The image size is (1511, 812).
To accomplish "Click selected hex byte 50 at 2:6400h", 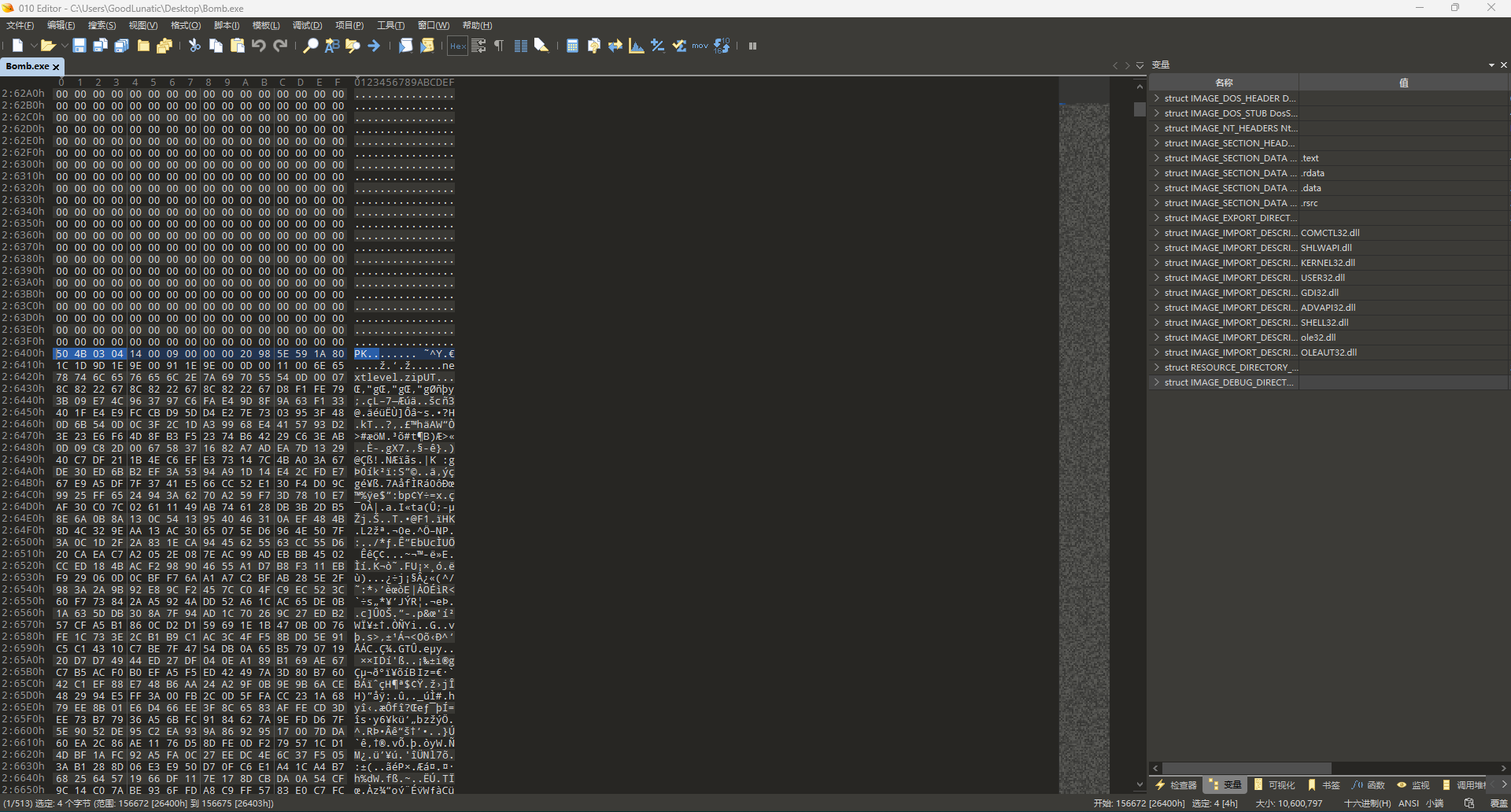I will 62,354.
